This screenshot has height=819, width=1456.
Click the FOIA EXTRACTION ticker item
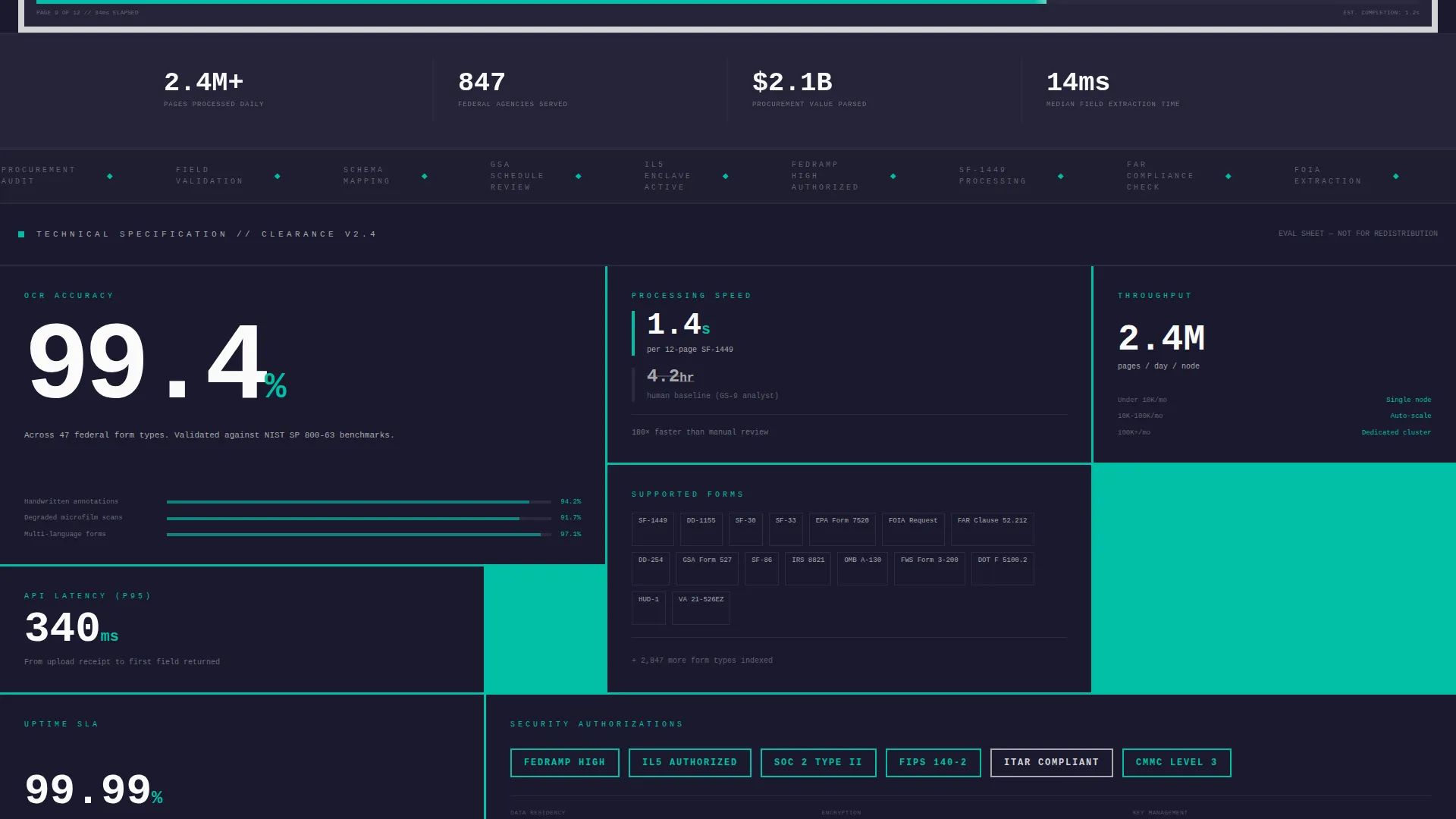click(1328, 176)
